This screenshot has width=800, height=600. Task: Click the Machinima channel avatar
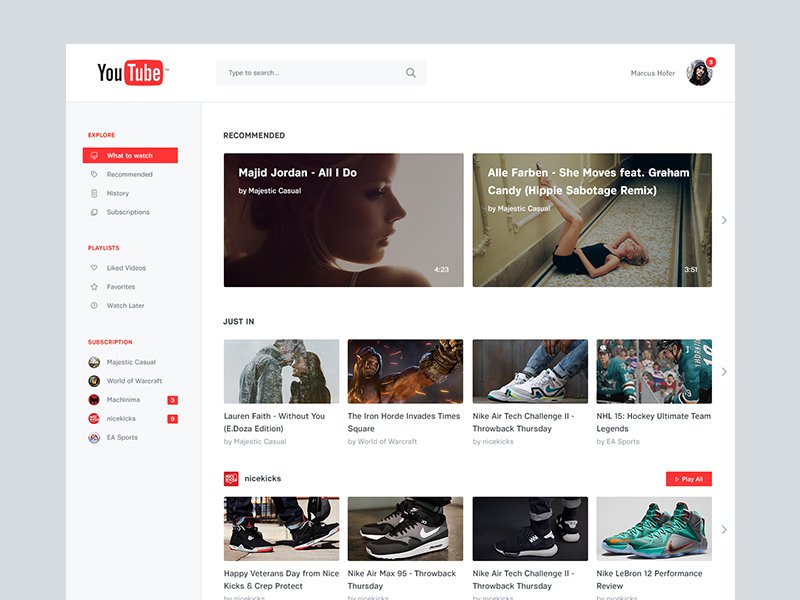94,400
